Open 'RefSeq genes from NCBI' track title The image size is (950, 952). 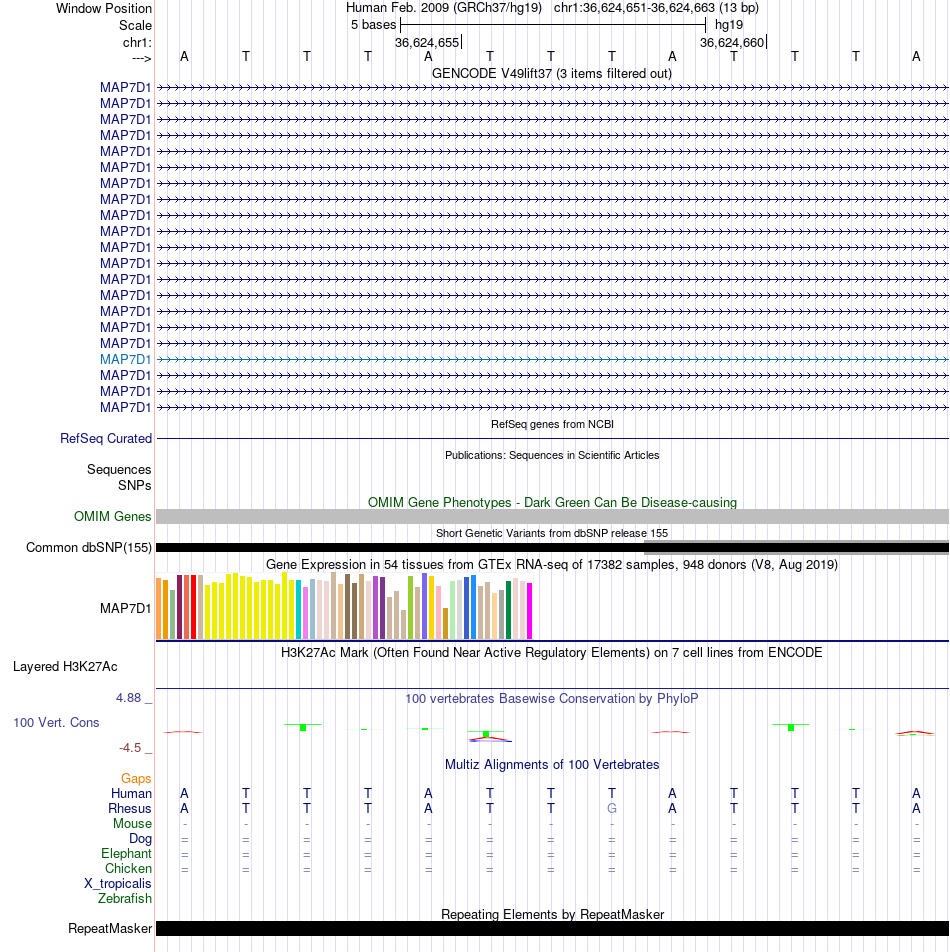552,424
